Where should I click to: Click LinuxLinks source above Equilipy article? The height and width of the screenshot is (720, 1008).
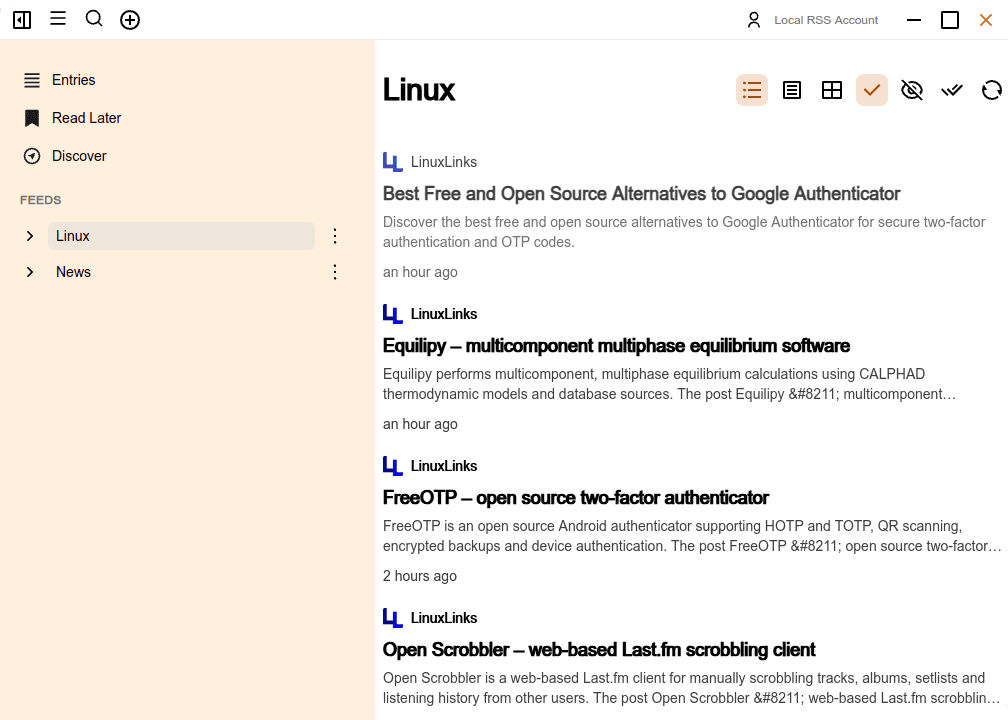pyautogui.click(x=444, y=314)
